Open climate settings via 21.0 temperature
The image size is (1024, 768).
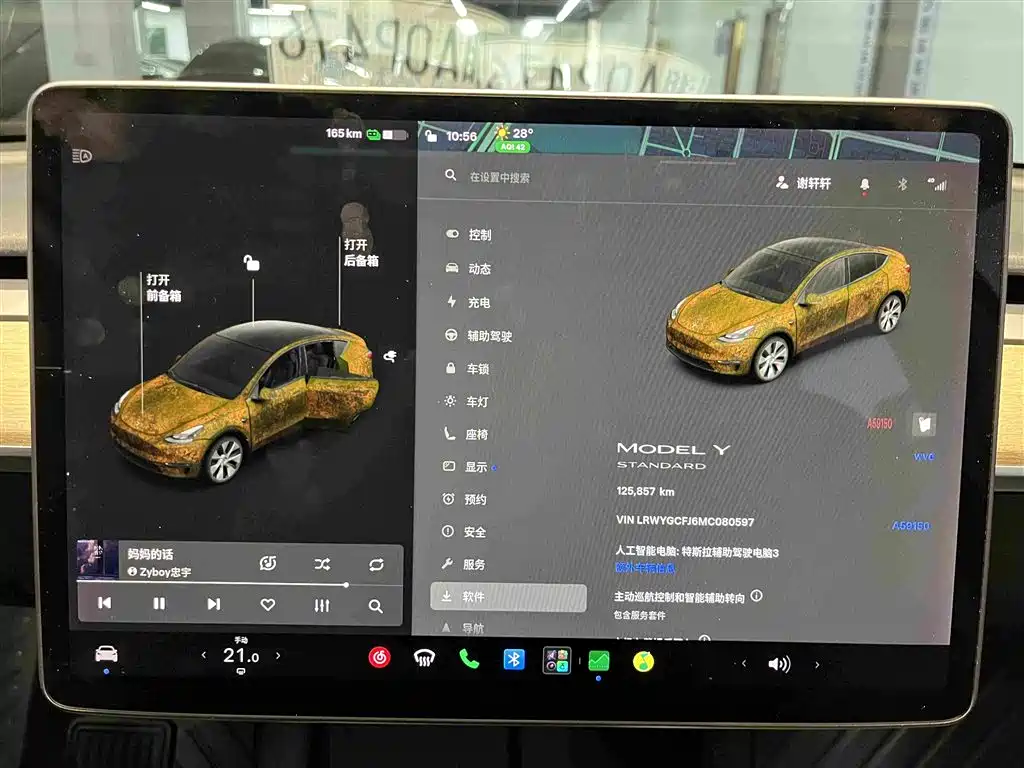(241, 656)
